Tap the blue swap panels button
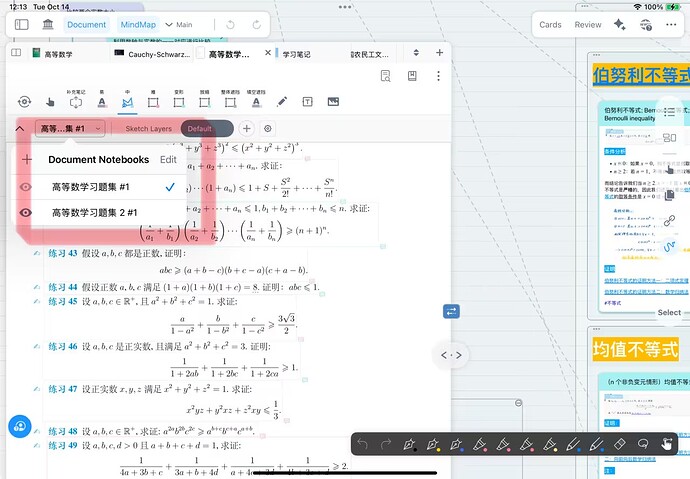Screen dimensions: 690x479 451,312
